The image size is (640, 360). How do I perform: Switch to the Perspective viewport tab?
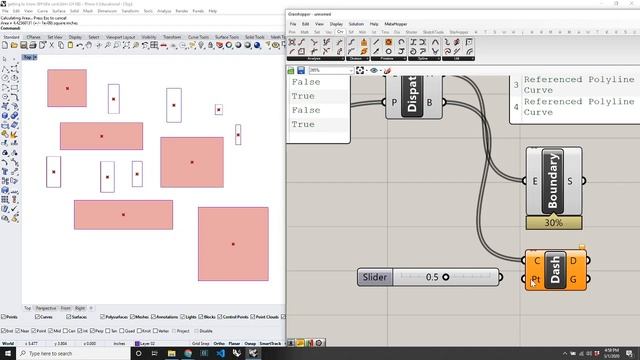tap(46, 308)
